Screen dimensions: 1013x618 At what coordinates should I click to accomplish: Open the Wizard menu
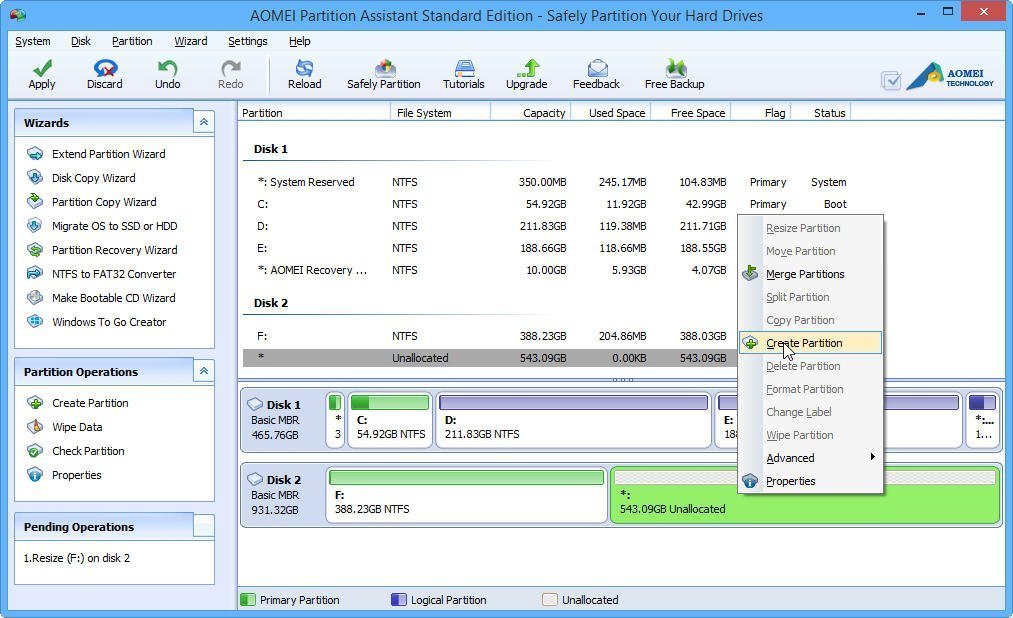click(191, 41)
